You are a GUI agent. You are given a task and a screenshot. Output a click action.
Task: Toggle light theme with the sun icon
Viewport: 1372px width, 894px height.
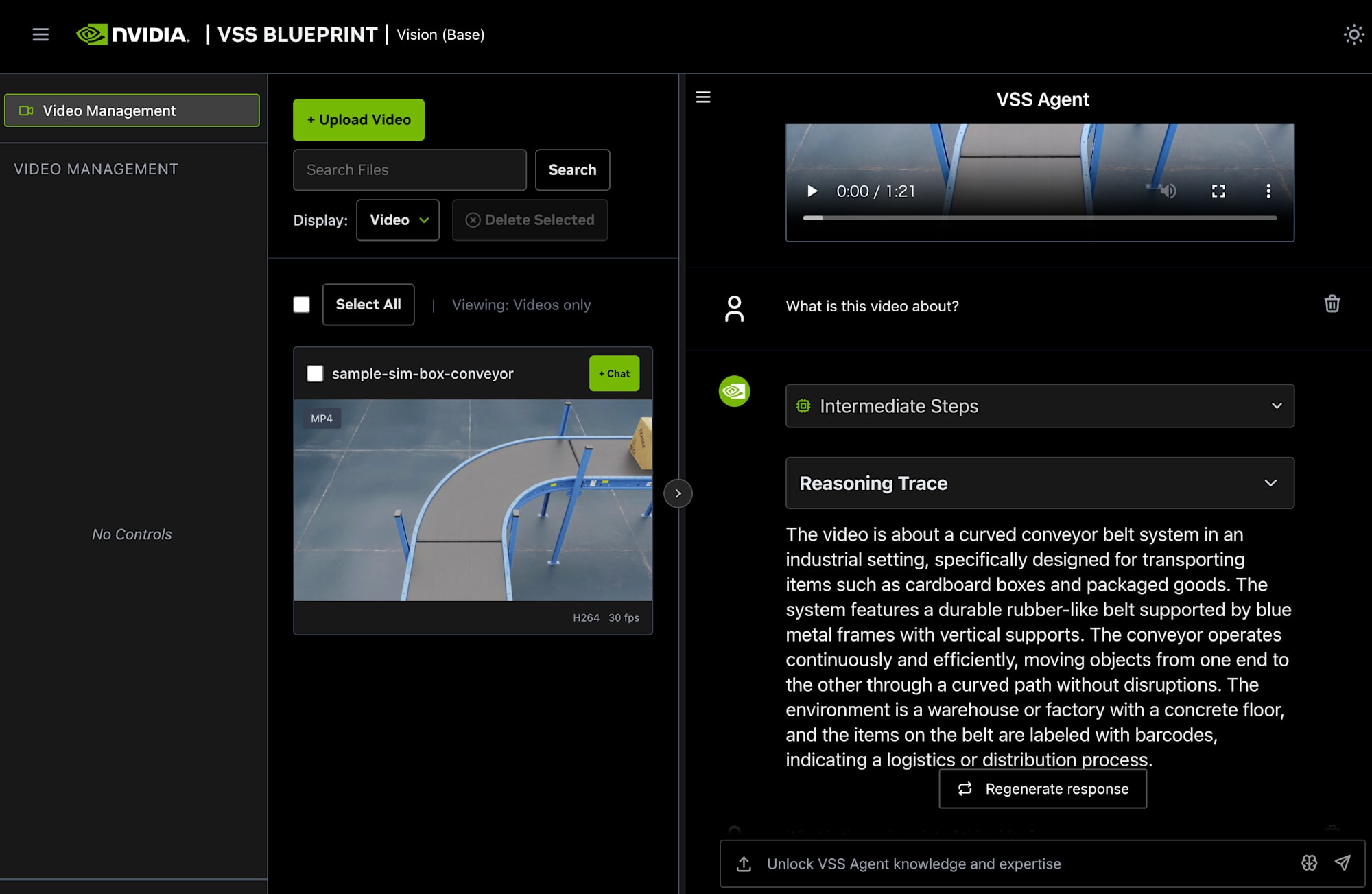1353,34
